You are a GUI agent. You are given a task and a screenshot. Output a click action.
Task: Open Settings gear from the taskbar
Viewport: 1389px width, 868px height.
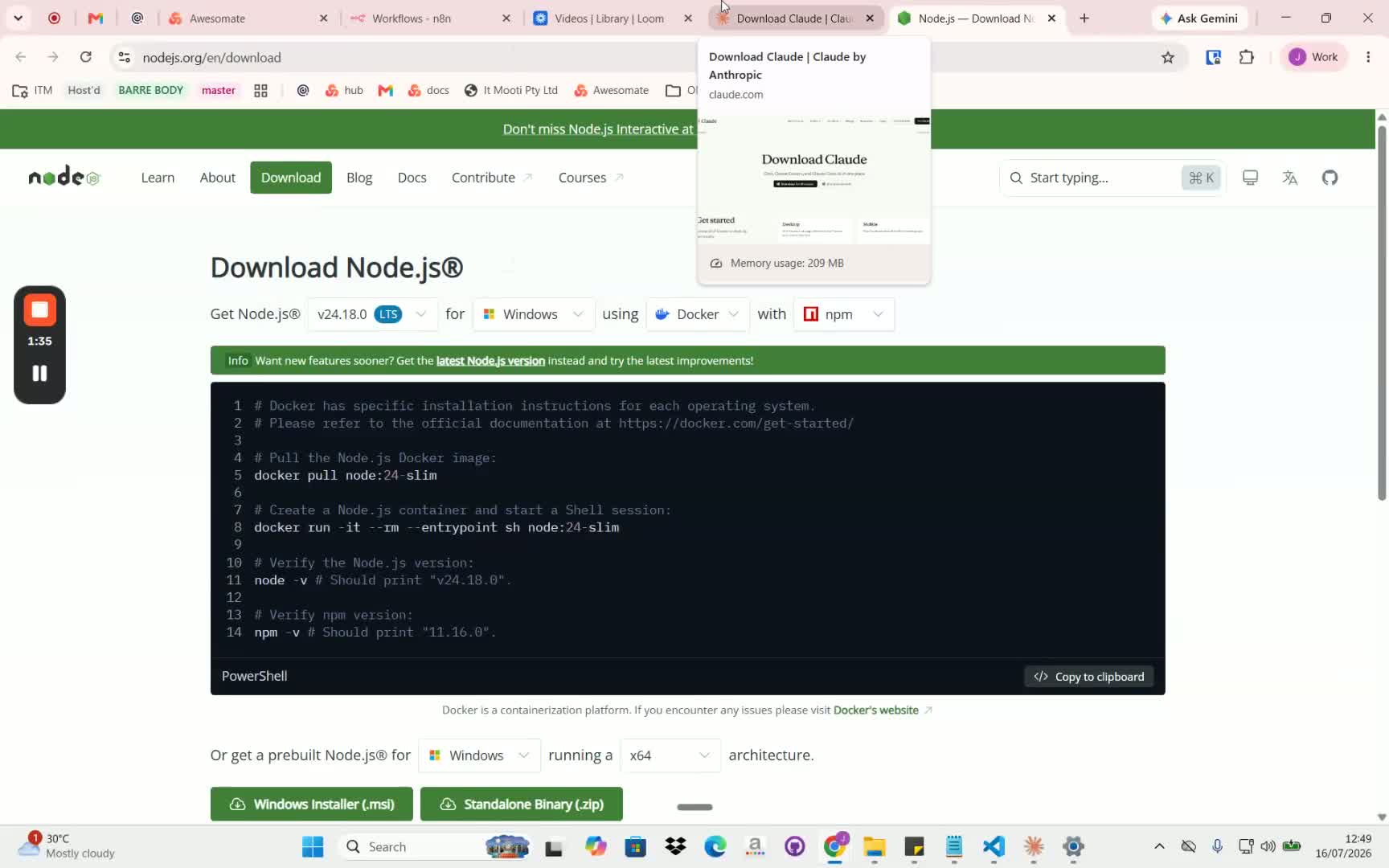pos(1073,846)
